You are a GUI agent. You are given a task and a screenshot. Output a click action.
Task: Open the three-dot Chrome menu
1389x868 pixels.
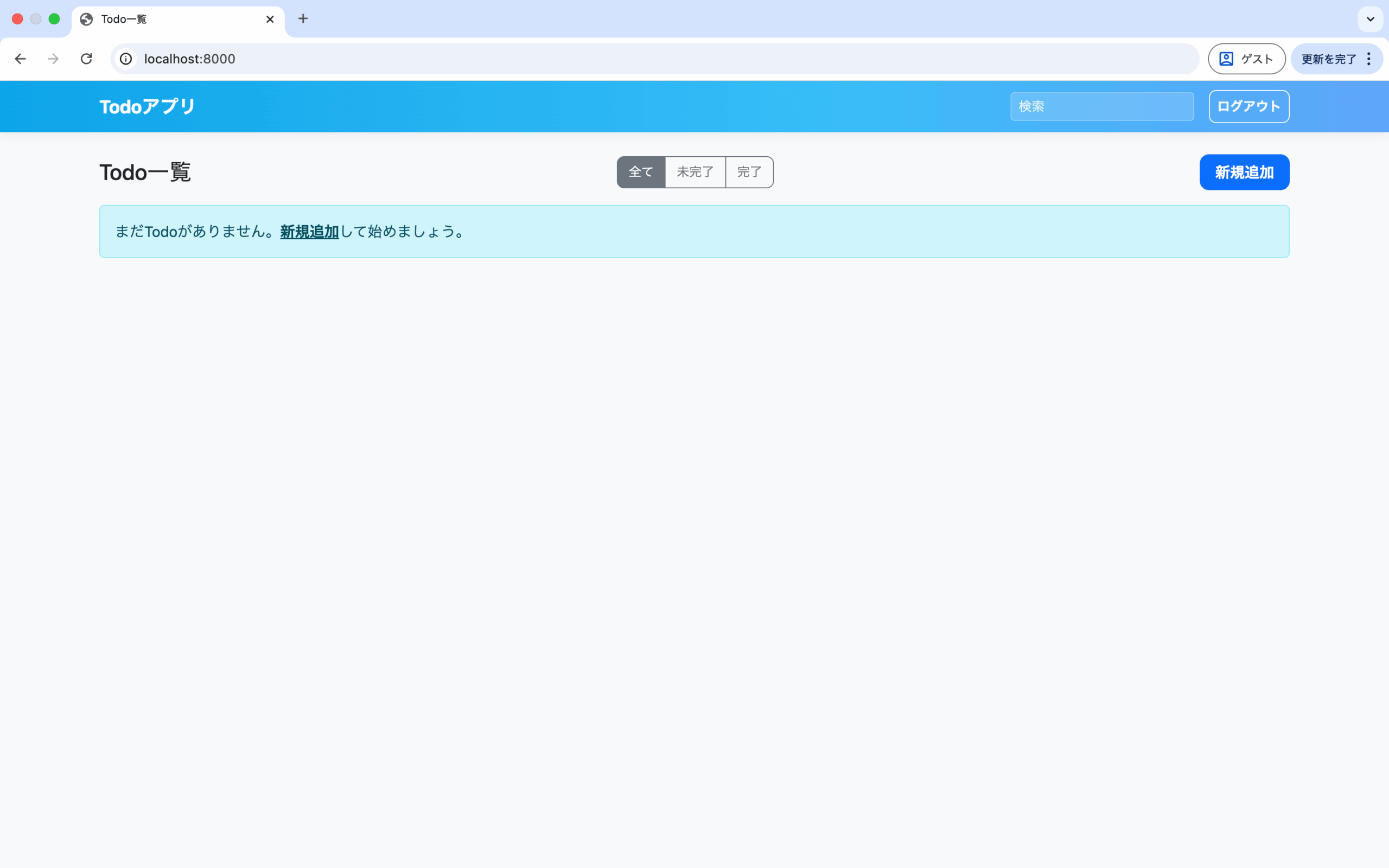1369,59
